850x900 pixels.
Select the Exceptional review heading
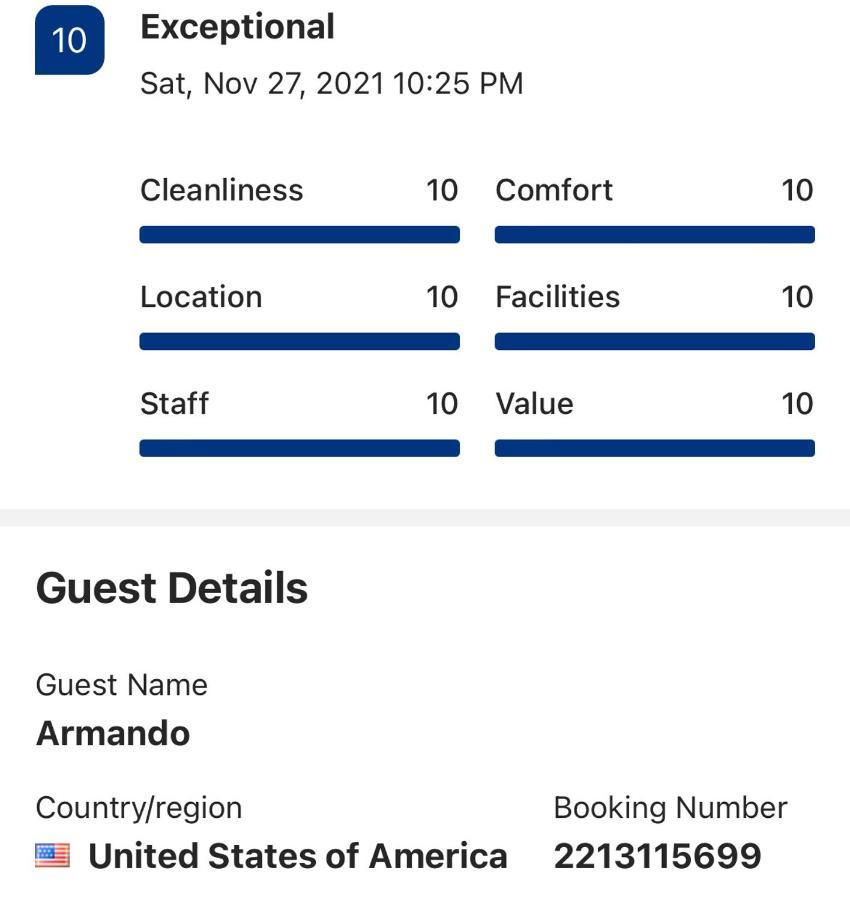238,28
